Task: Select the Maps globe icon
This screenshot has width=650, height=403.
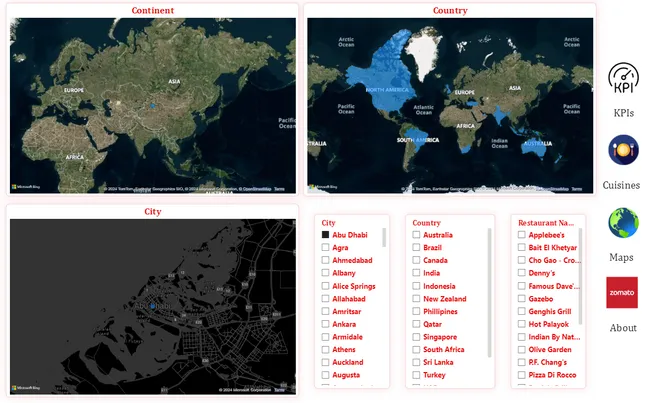Action: (x=623, y=223)
